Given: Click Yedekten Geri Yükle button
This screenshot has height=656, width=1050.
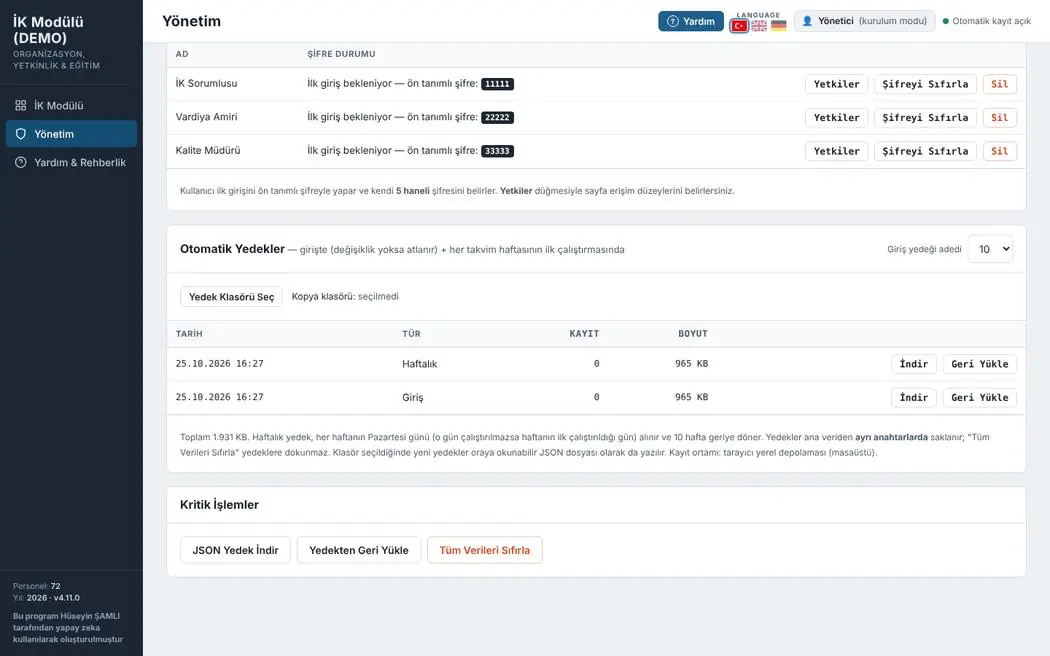Looking at the screenshot, I should 359,550.
